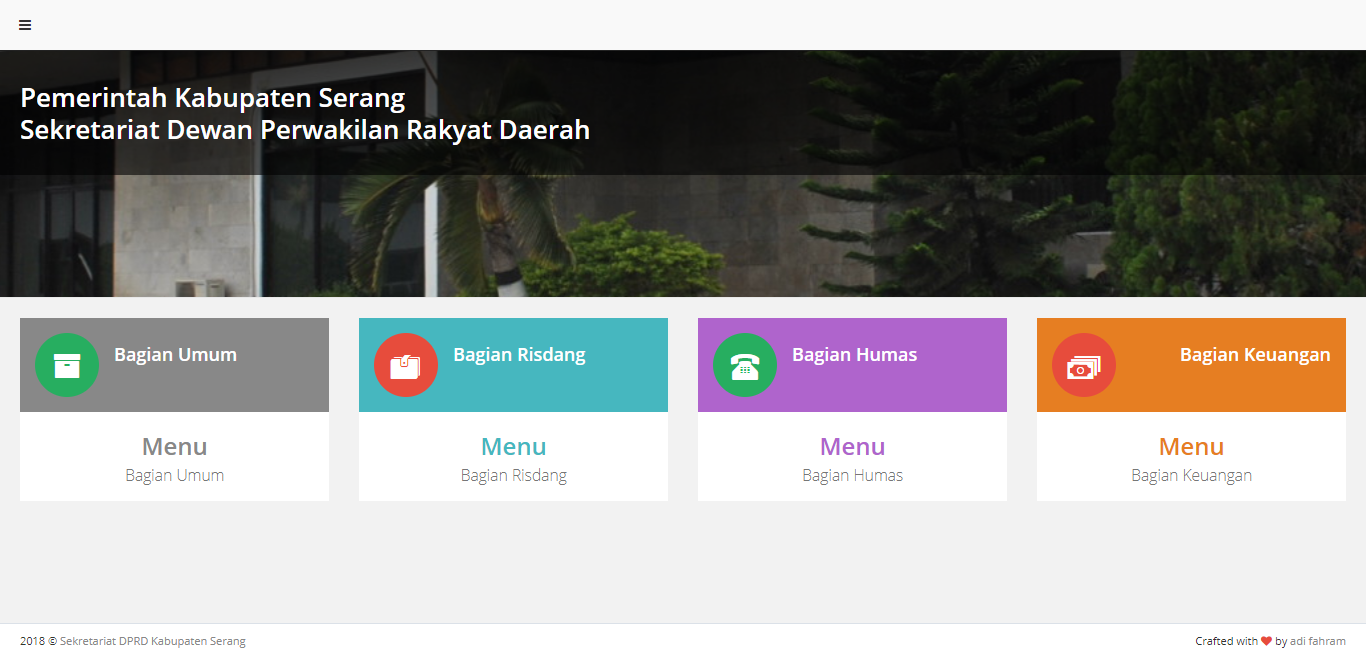The width and height of the screenshot is (1366, 657).
Task: Click the Bagian Umum subtitle under Menu
Action: tap(174, 476)
